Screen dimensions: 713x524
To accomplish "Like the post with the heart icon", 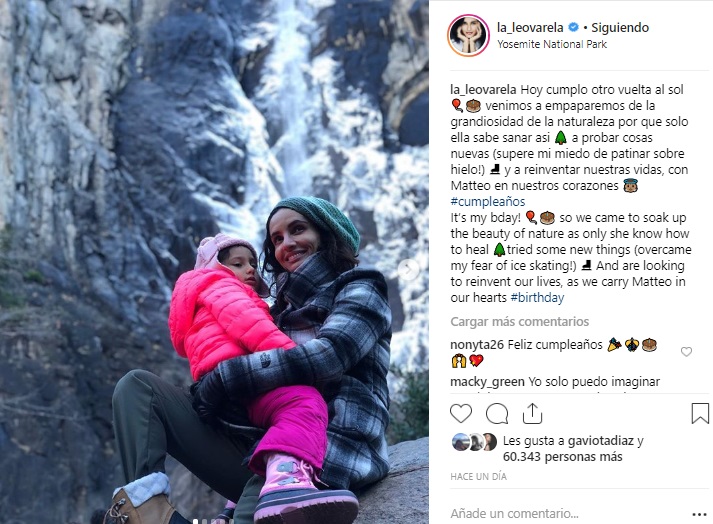I will click(461, 414).
